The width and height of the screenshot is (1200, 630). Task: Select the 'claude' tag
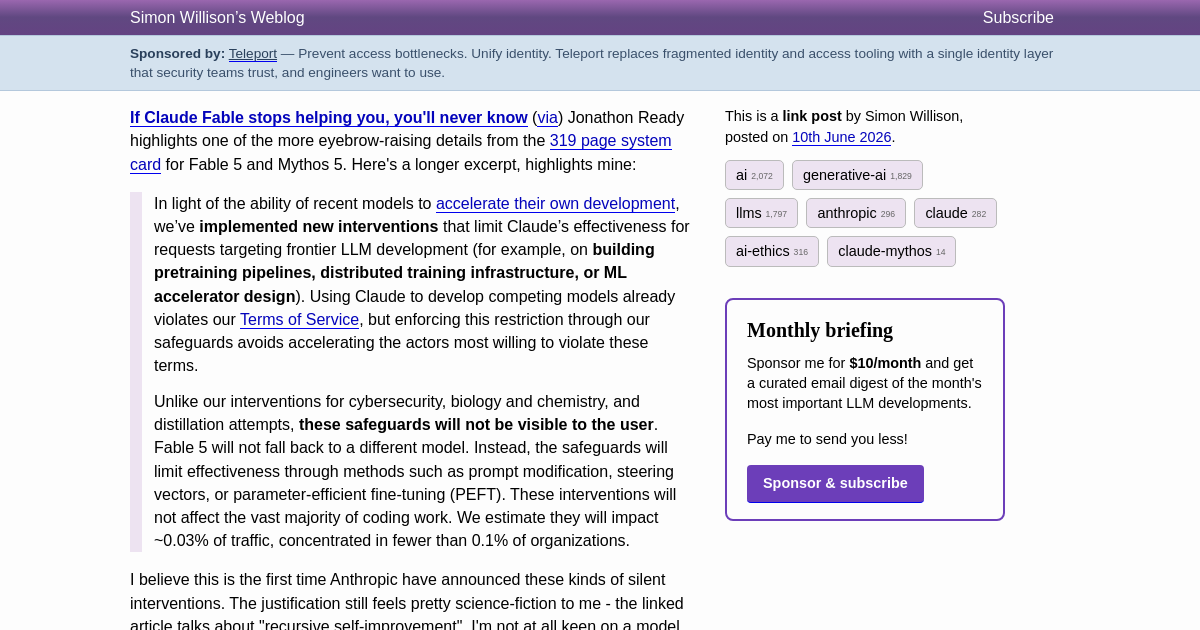coord(955,213)
